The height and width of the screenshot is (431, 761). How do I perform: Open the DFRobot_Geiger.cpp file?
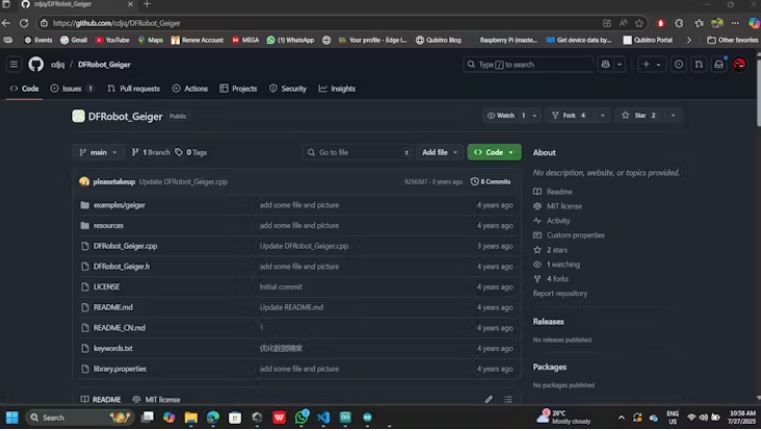point(125,246)
